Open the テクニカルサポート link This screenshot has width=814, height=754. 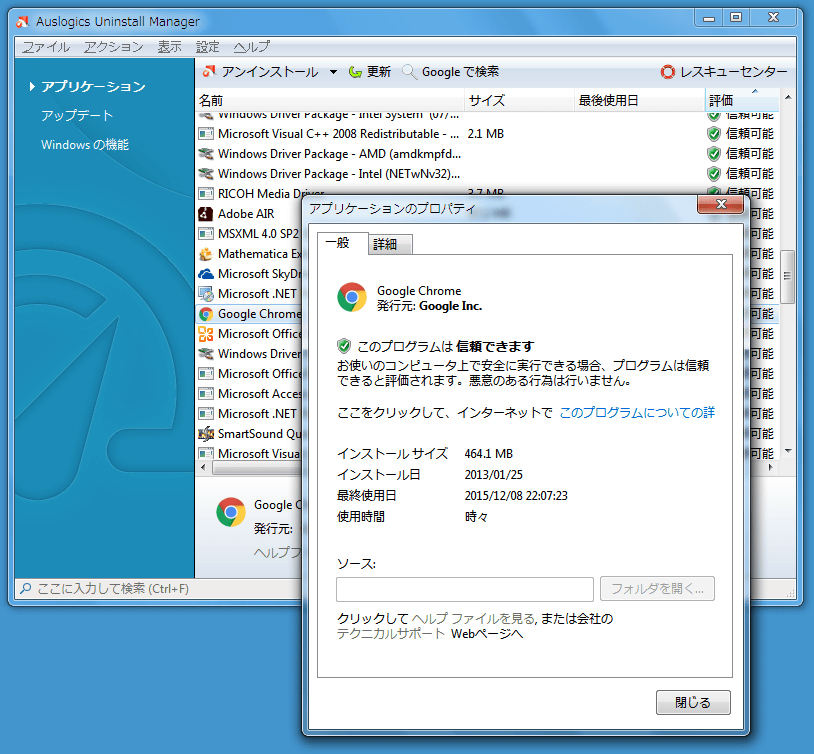(x=390, y=634)
